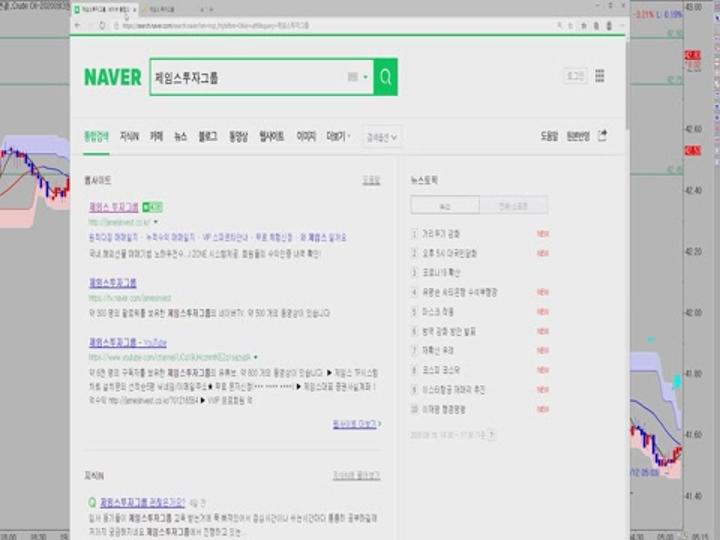This screenshot has width=720, height=540.
Task: Click 지식iN 더보기 link
Action: click(356, 476)
